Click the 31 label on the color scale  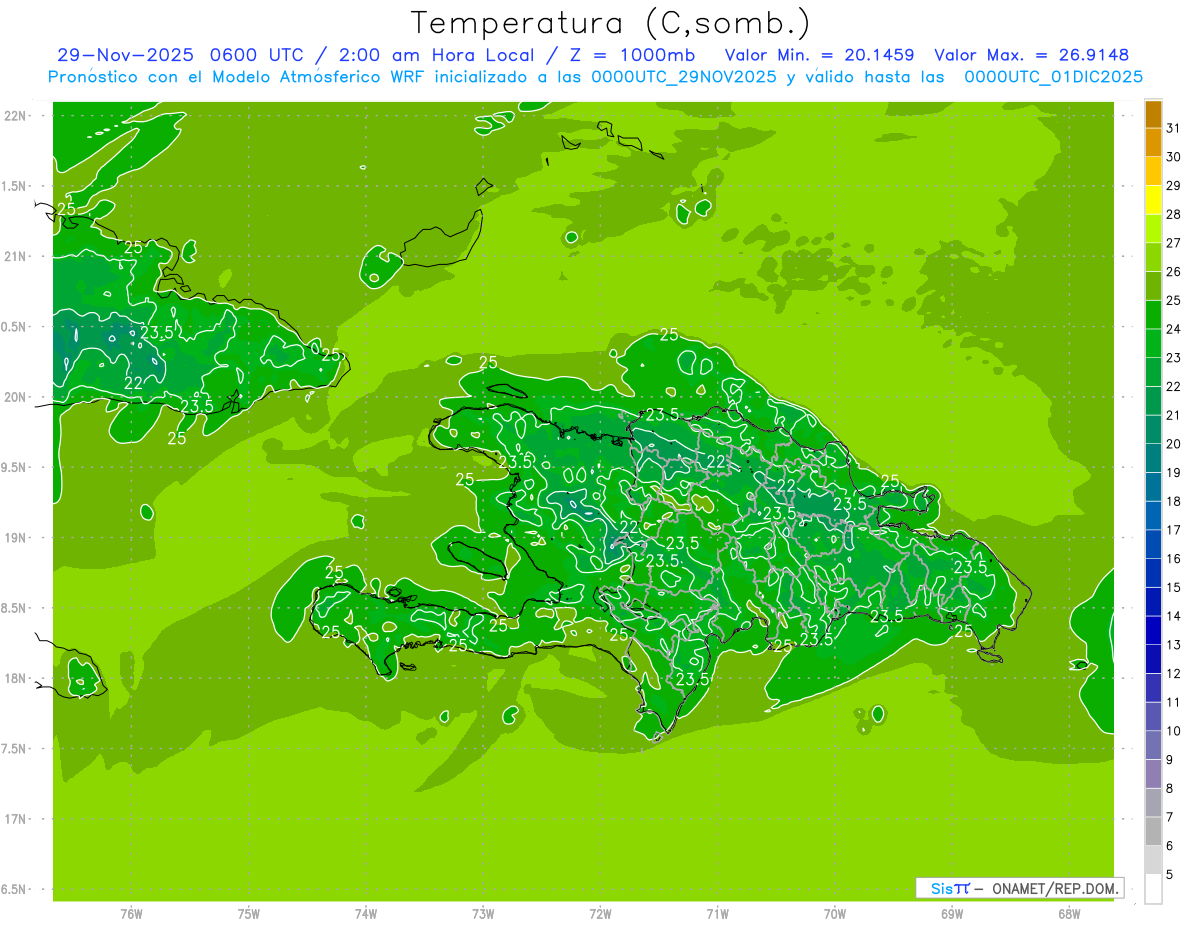click(x=1174, y=128)
